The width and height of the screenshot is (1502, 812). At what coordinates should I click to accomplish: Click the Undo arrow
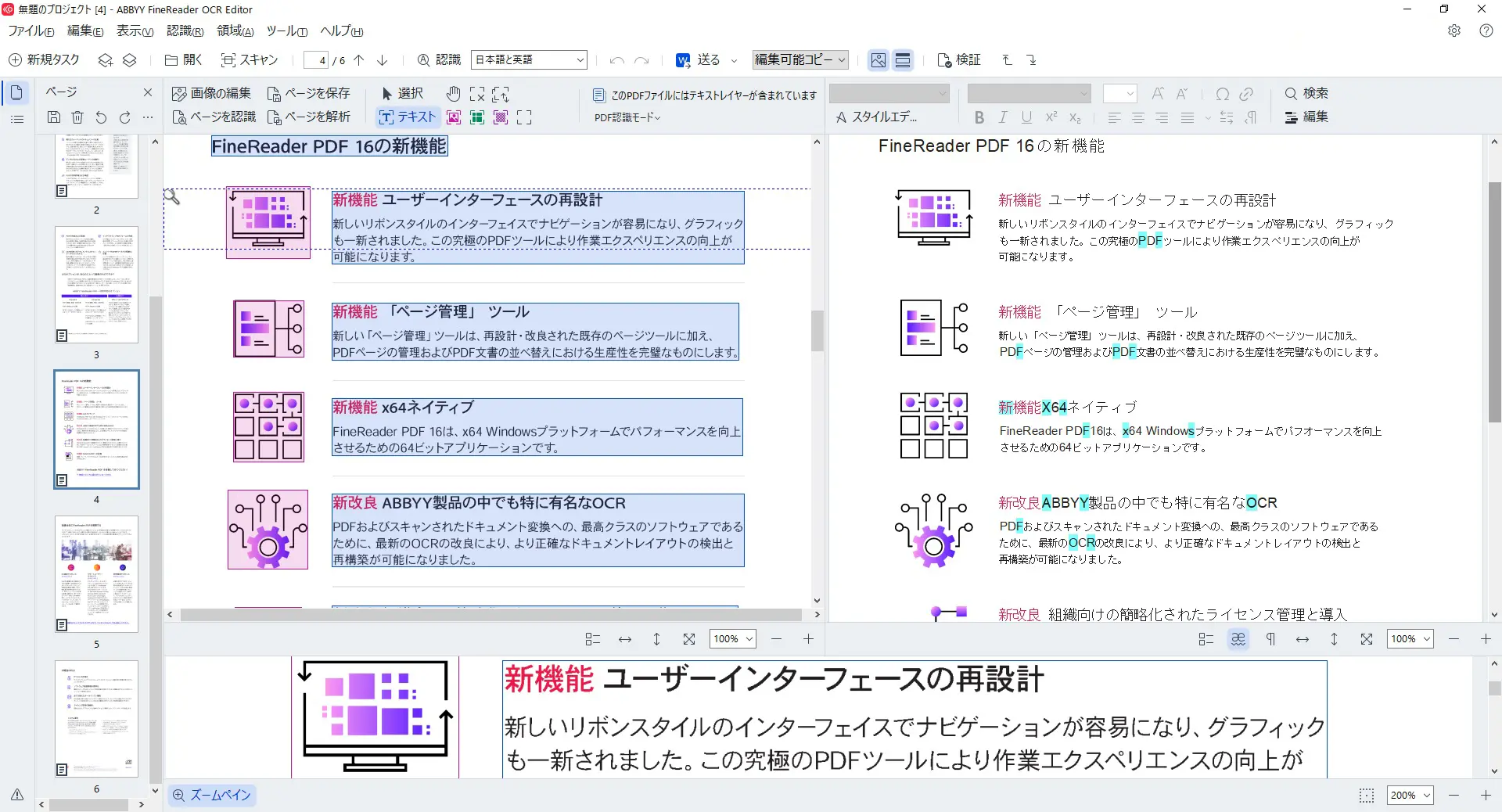[616, 60]
